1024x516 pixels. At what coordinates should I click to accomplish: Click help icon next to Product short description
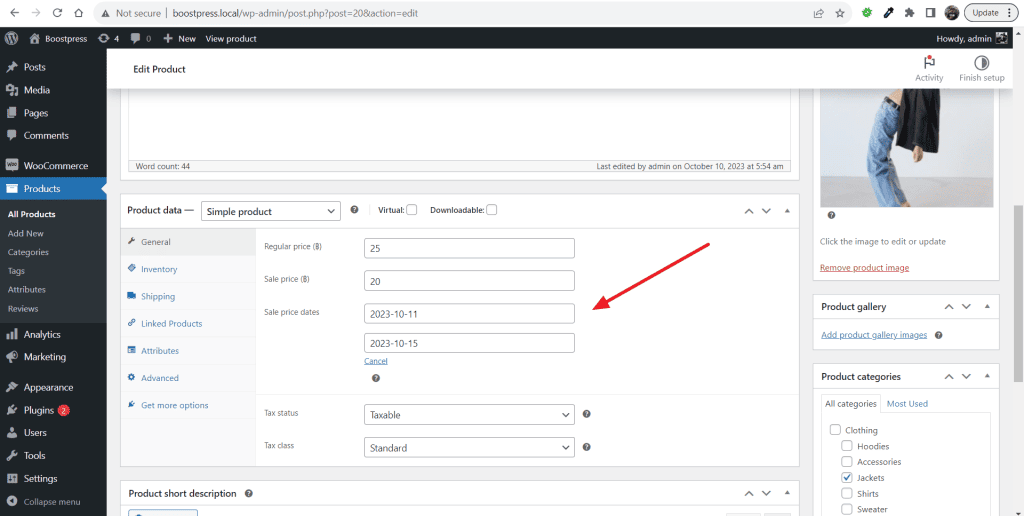point(248,494)
